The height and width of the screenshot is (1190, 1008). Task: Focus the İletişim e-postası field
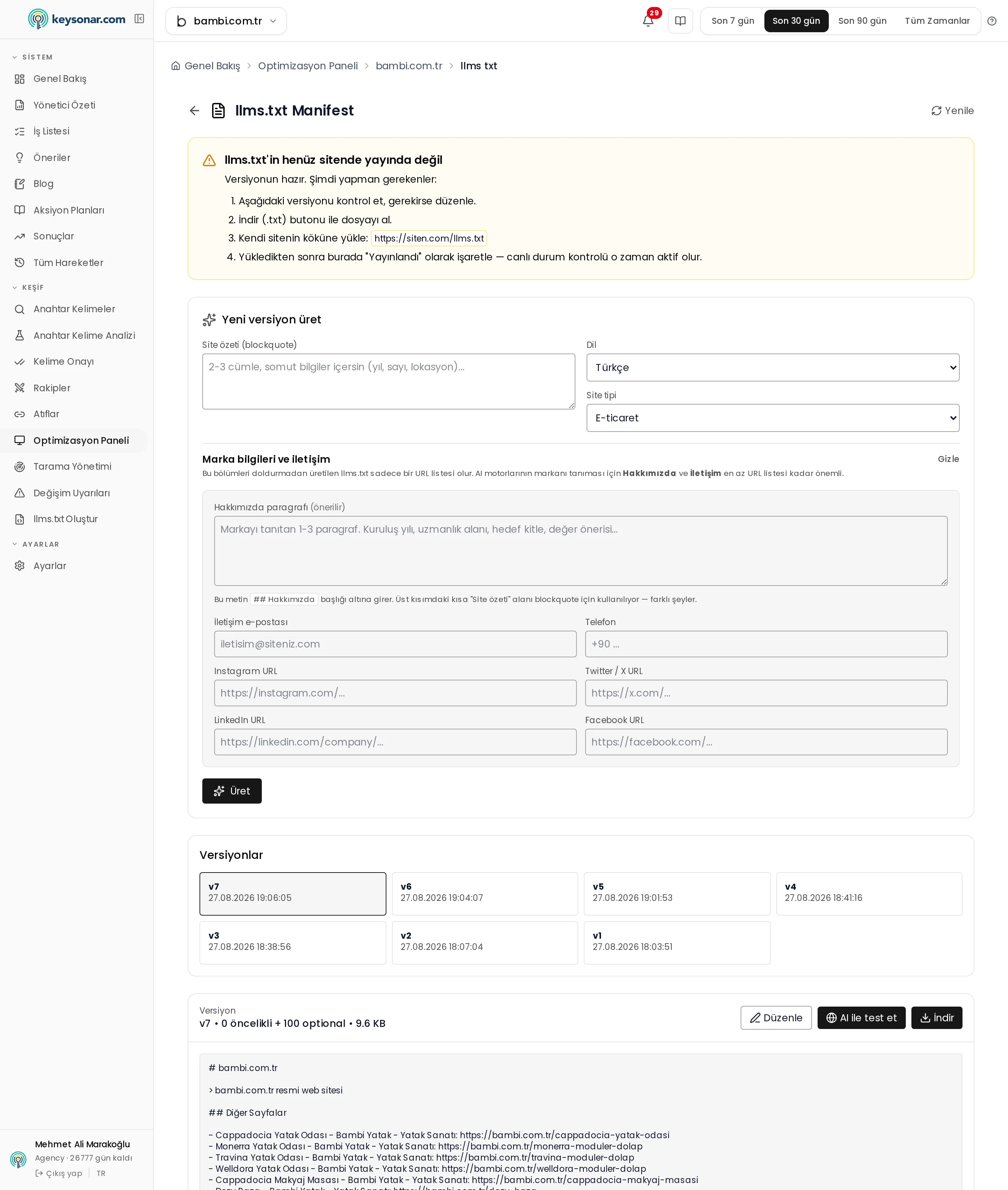(x=395, y=644)
